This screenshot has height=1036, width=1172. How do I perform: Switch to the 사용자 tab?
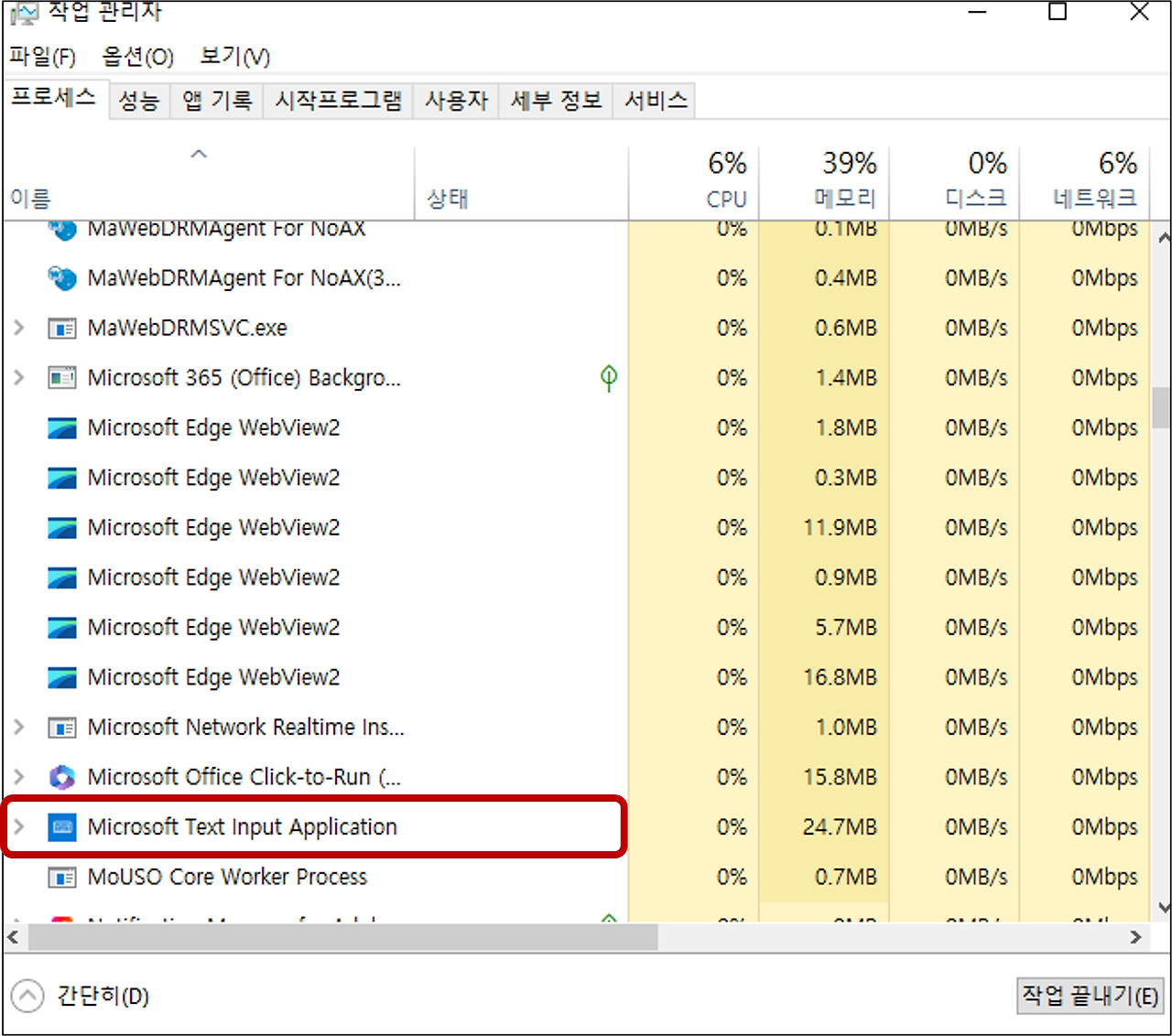point(456,101)
